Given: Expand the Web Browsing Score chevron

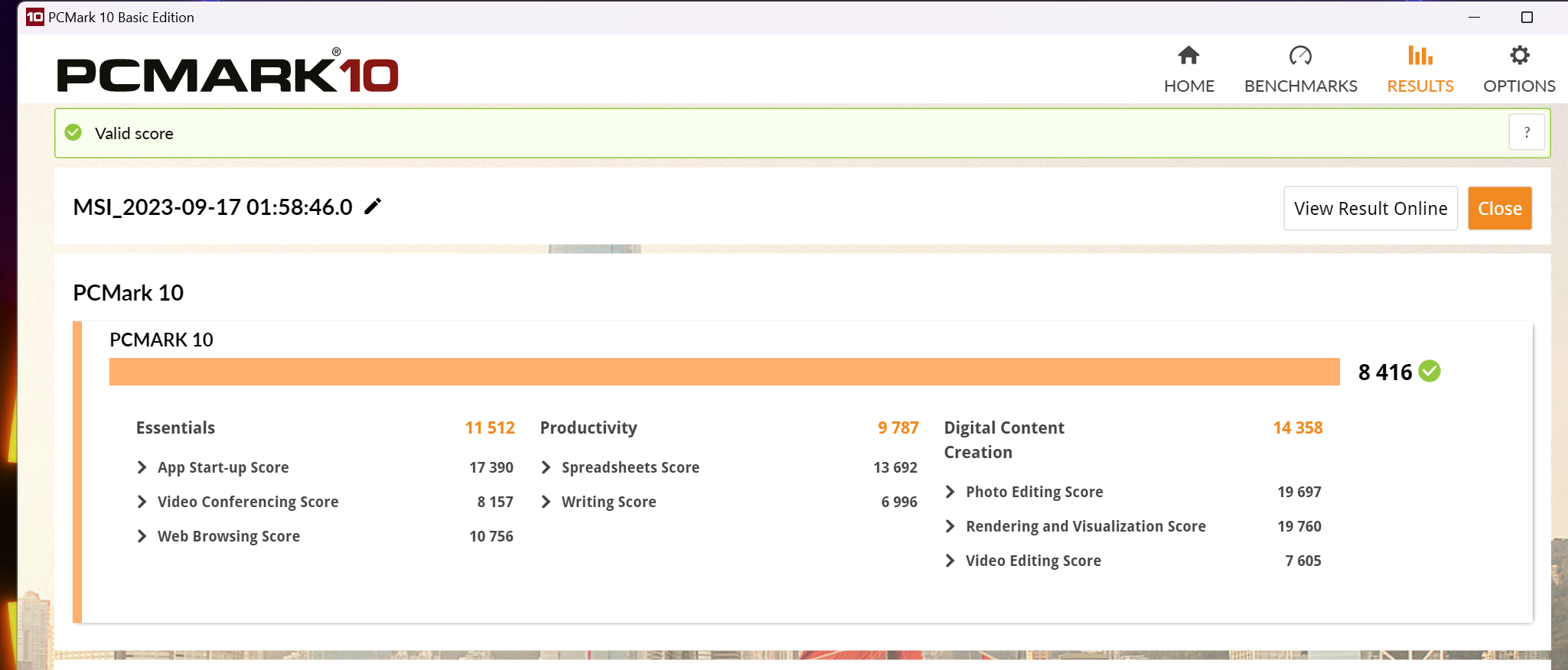Looking at the screenshot, I should pos(142,536).
